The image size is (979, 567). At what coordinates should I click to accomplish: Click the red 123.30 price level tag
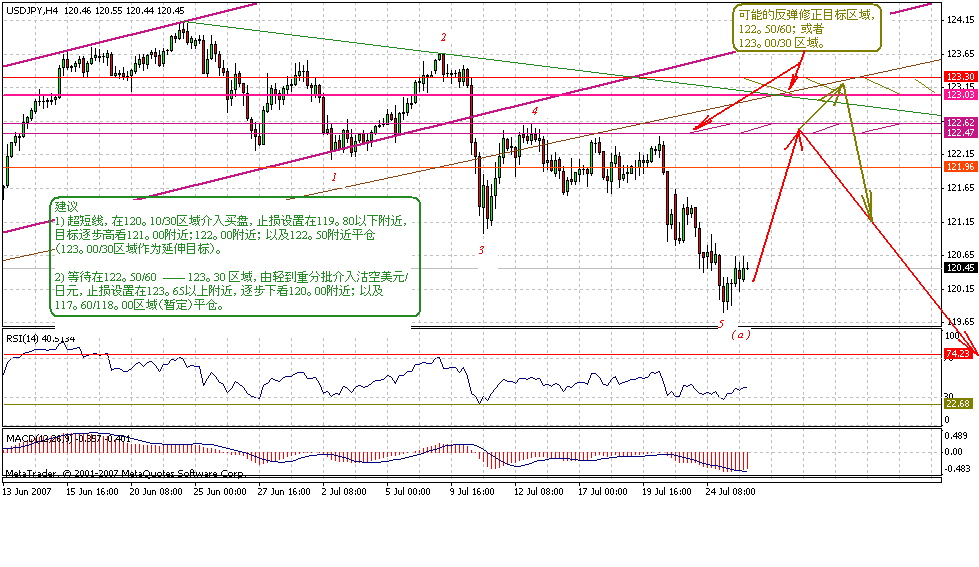pyautogui.click(x=960, y=77)
